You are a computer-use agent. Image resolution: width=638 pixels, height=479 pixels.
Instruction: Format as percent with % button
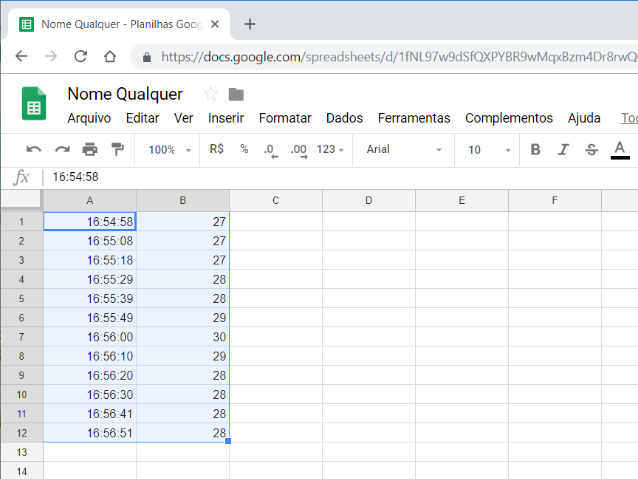[x=244, y=149]
